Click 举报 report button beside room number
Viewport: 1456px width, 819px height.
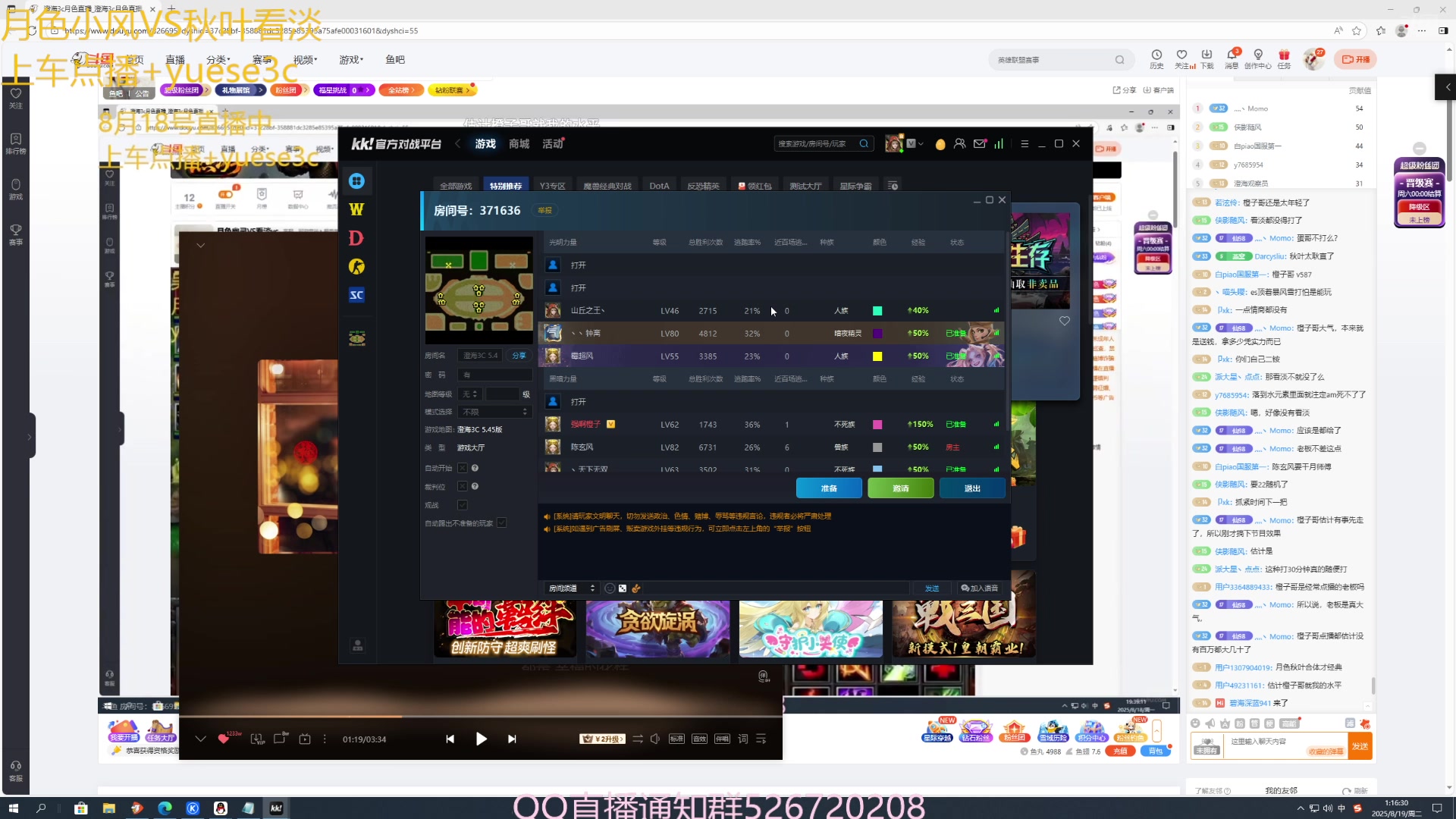(544, 211)
